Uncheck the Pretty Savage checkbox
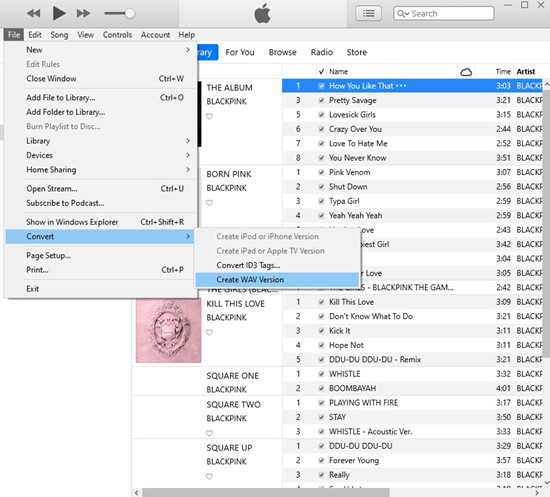This screenshot has height=497, width=550. [321, 100]
